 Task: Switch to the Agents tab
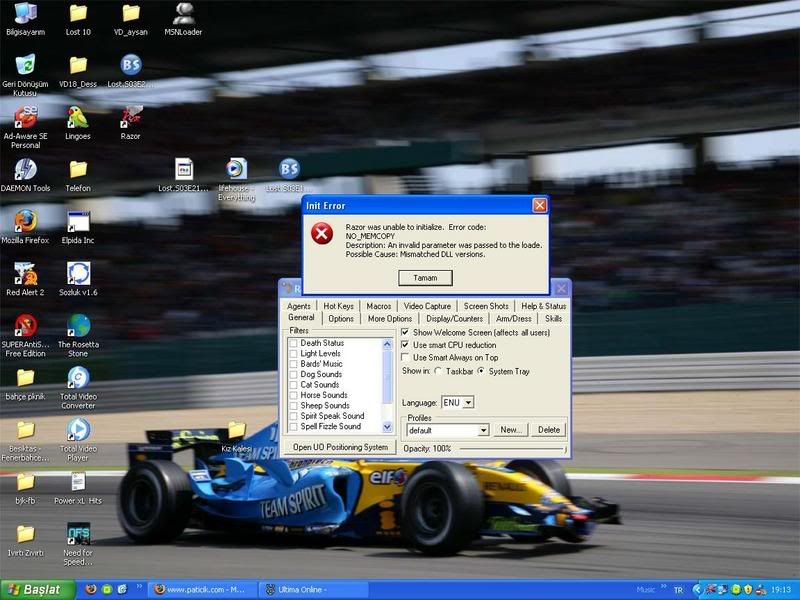tap(298, 306)
